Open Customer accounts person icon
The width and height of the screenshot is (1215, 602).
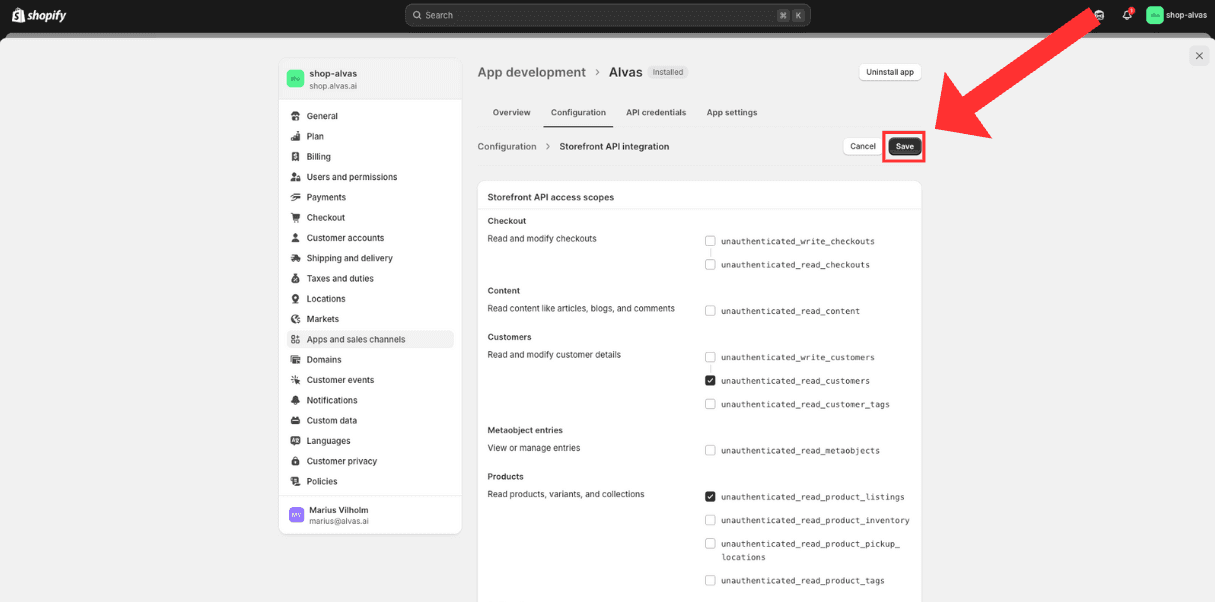[x=296, y=238]
